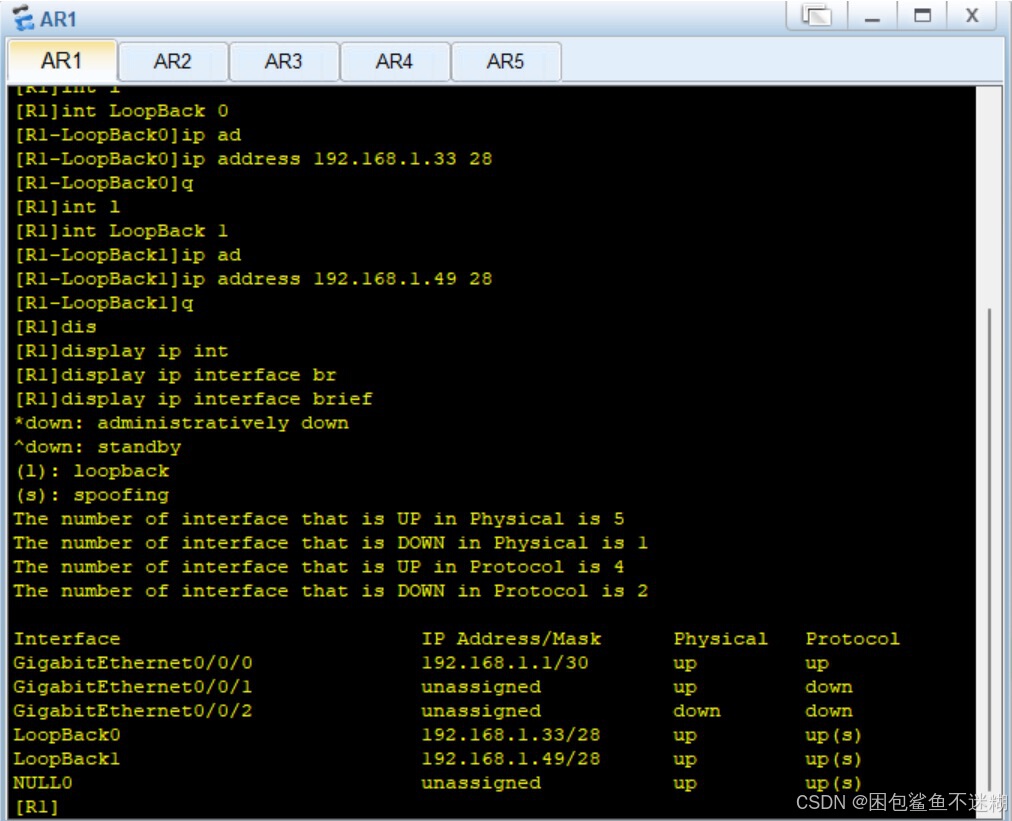
Task: Click the '(l): loopback' legend line
Action: pos(92,471)
